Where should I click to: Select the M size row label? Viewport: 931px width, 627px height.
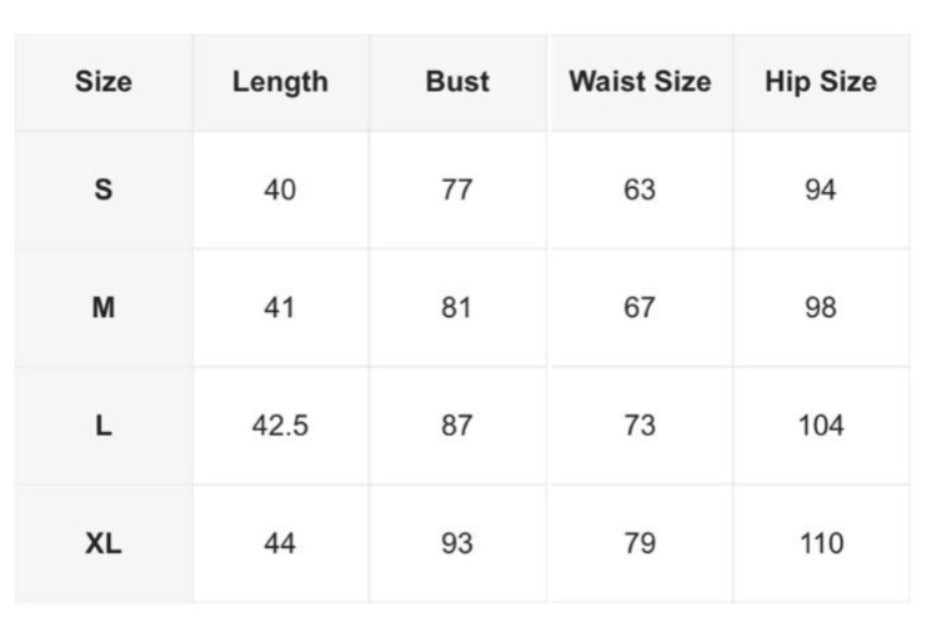[x=103, y=308]
